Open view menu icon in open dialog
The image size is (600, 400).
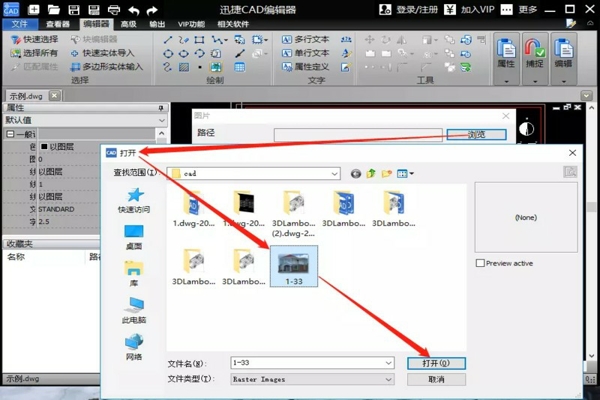point(405,174)
